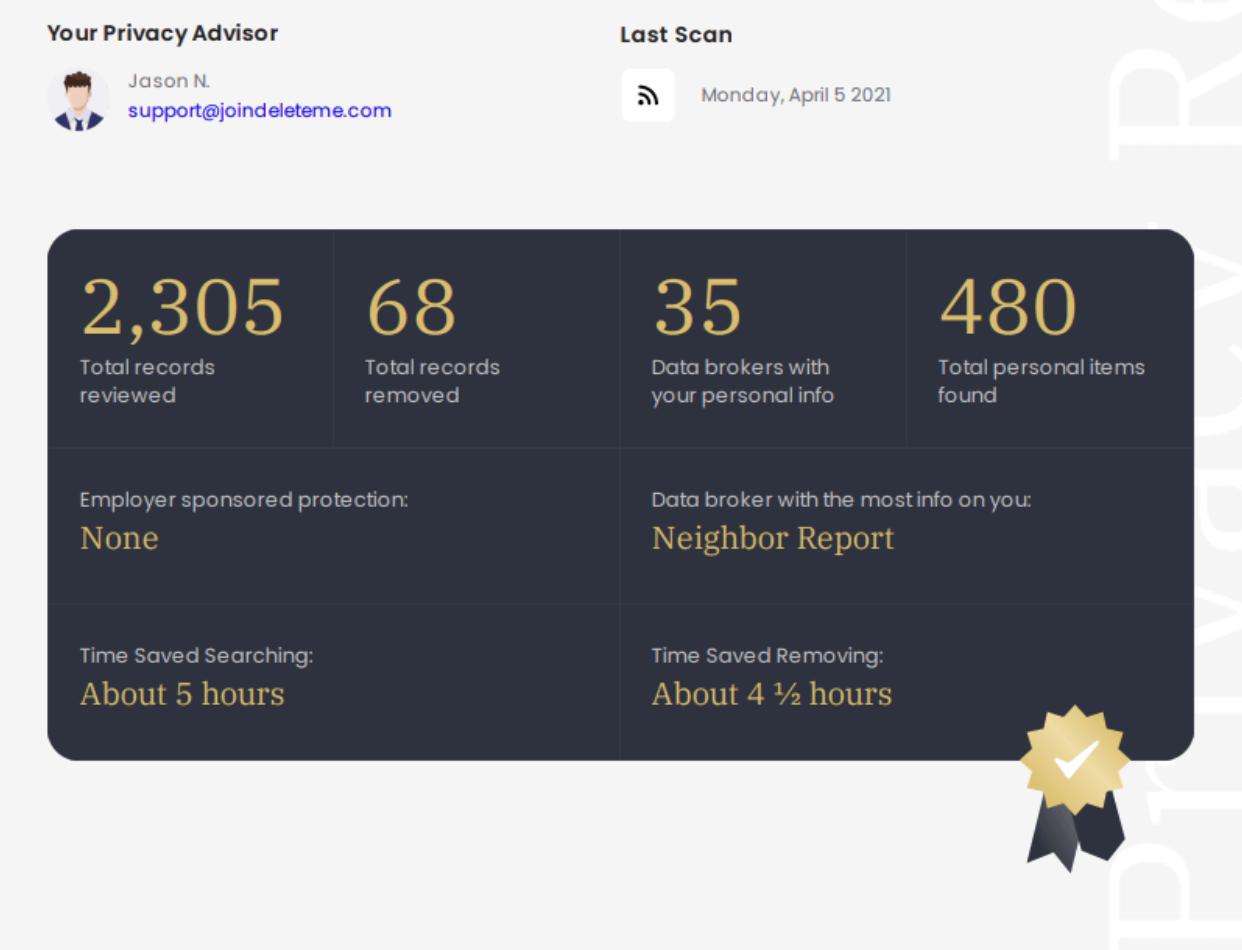Click the 35 data brokers count

click(x=697, y=308)
